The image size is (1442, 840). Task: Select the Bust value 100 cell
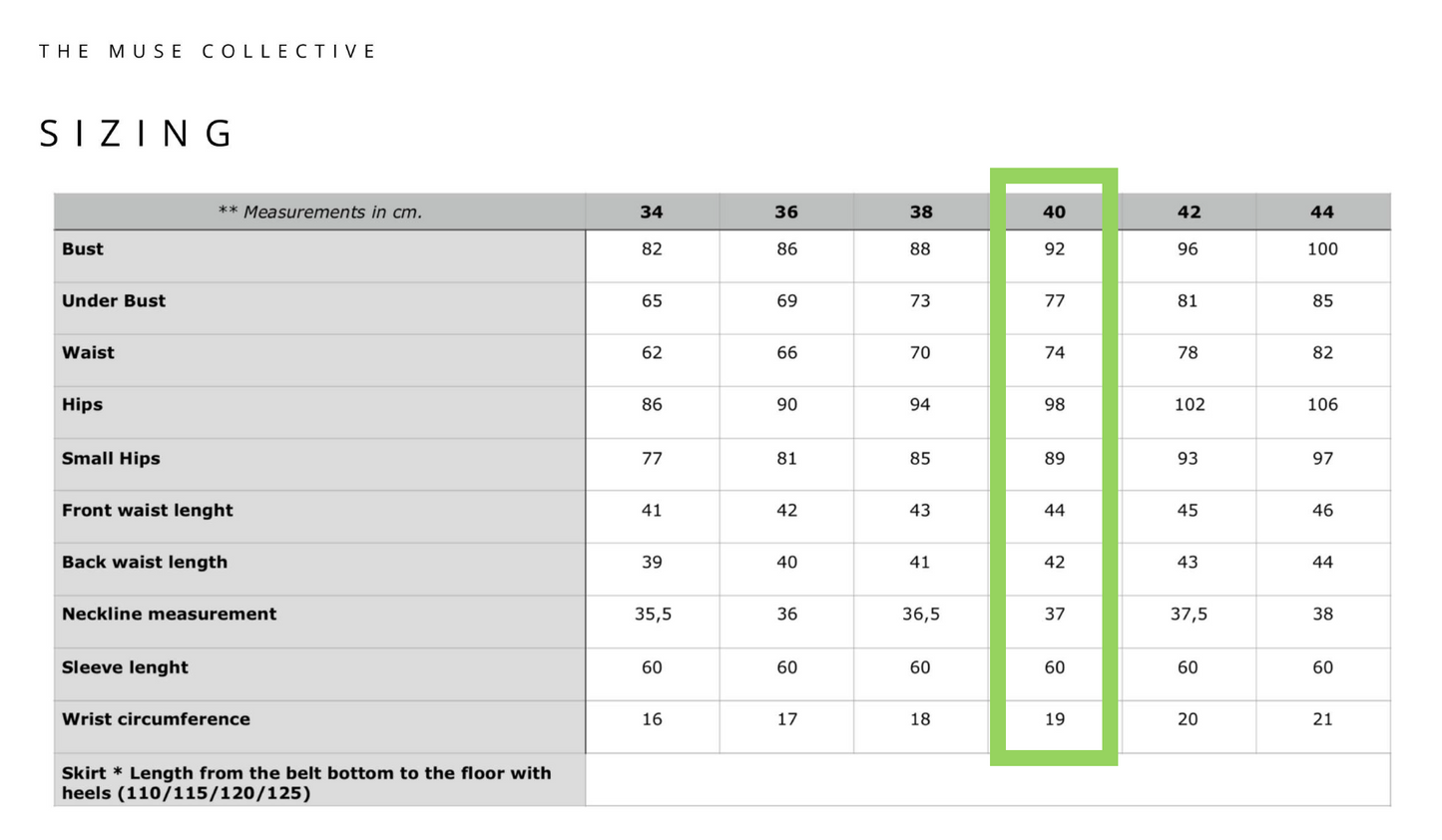pos(1322,248)
